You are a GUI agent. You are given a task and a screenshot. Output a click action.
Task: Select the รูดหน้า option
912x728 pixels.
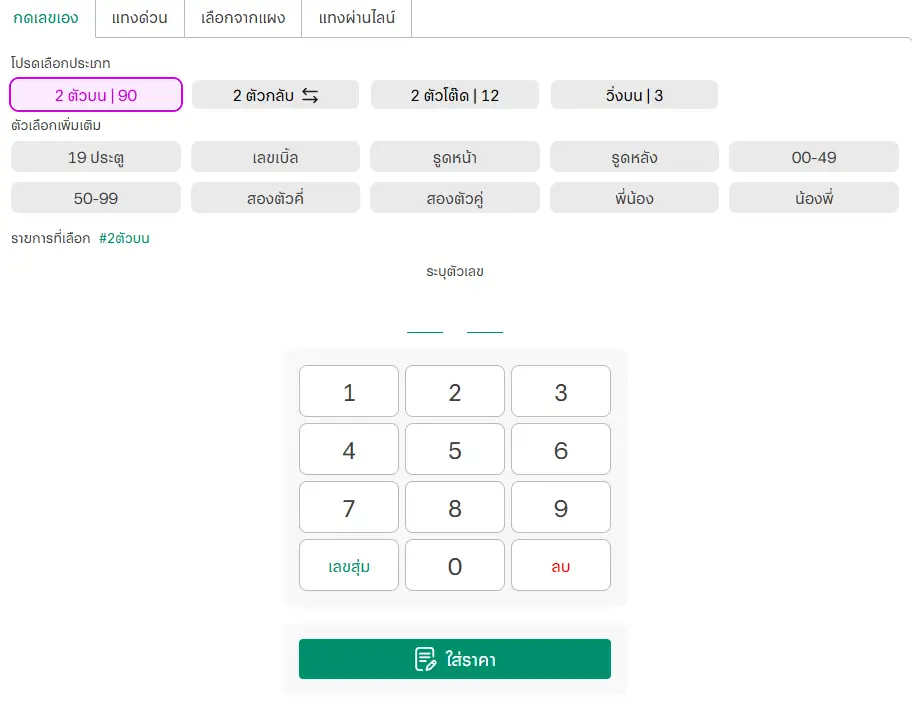tap(455, 157)
